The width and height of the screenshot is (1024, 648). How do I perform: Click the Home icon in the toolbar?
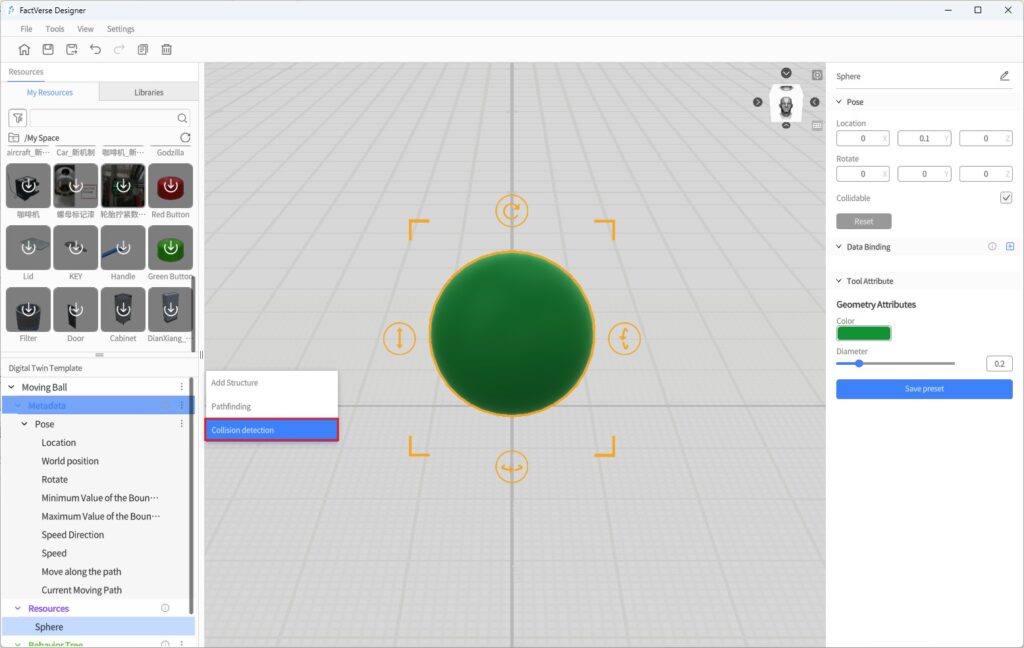tap(24, 49)
